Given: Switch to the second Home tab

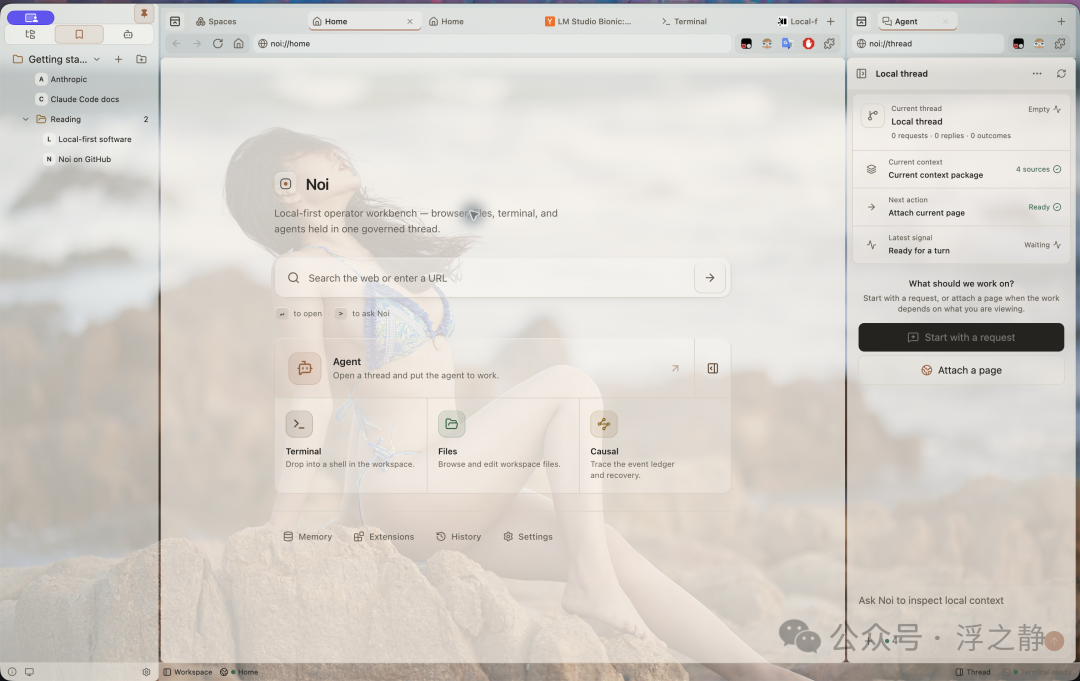Looking at the screenshot, I should tap(446, 21).
